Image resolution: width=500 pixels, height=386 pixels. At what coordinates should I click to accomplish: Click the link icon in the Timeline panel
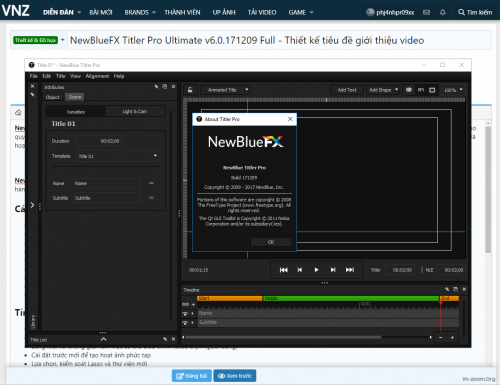click(x=185, y=304)
